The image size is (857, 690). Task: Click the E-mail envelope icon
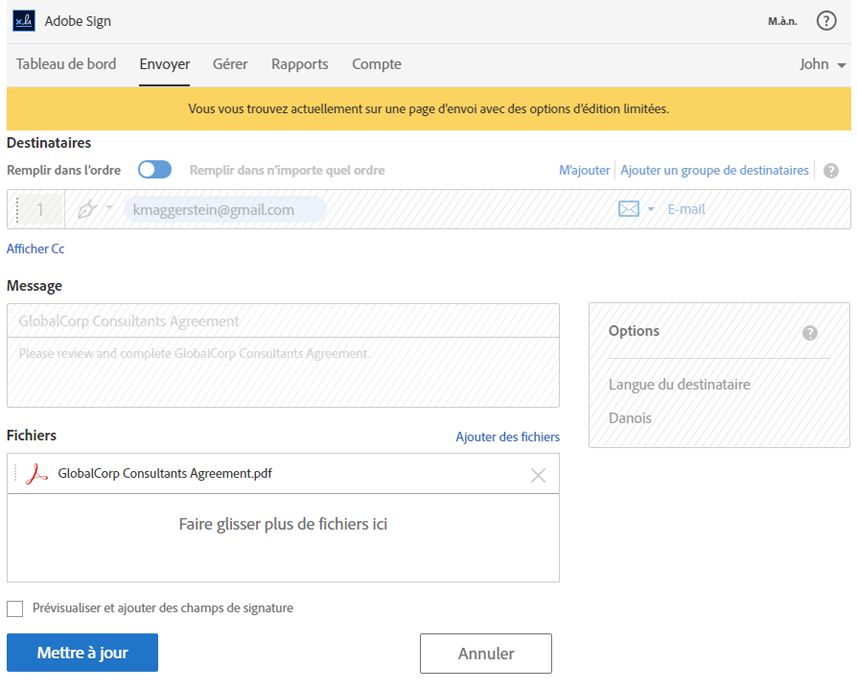click(x=629, y=209)
